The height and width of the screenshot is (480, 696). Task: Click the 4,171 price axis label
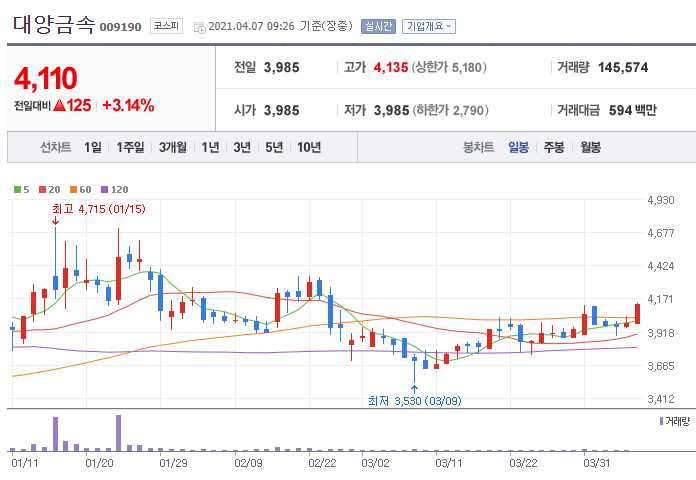[x=661, y=299]
